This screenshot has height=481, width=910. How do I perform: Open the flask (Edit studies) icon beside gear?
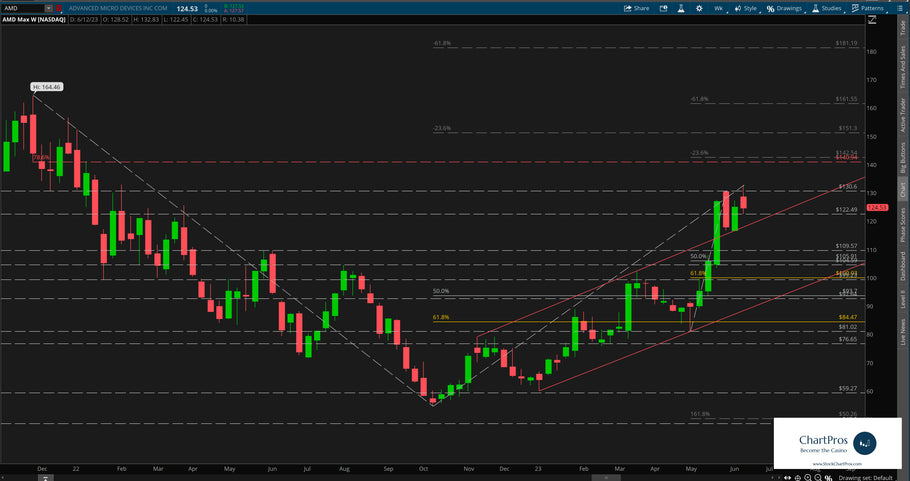[681, 8]
